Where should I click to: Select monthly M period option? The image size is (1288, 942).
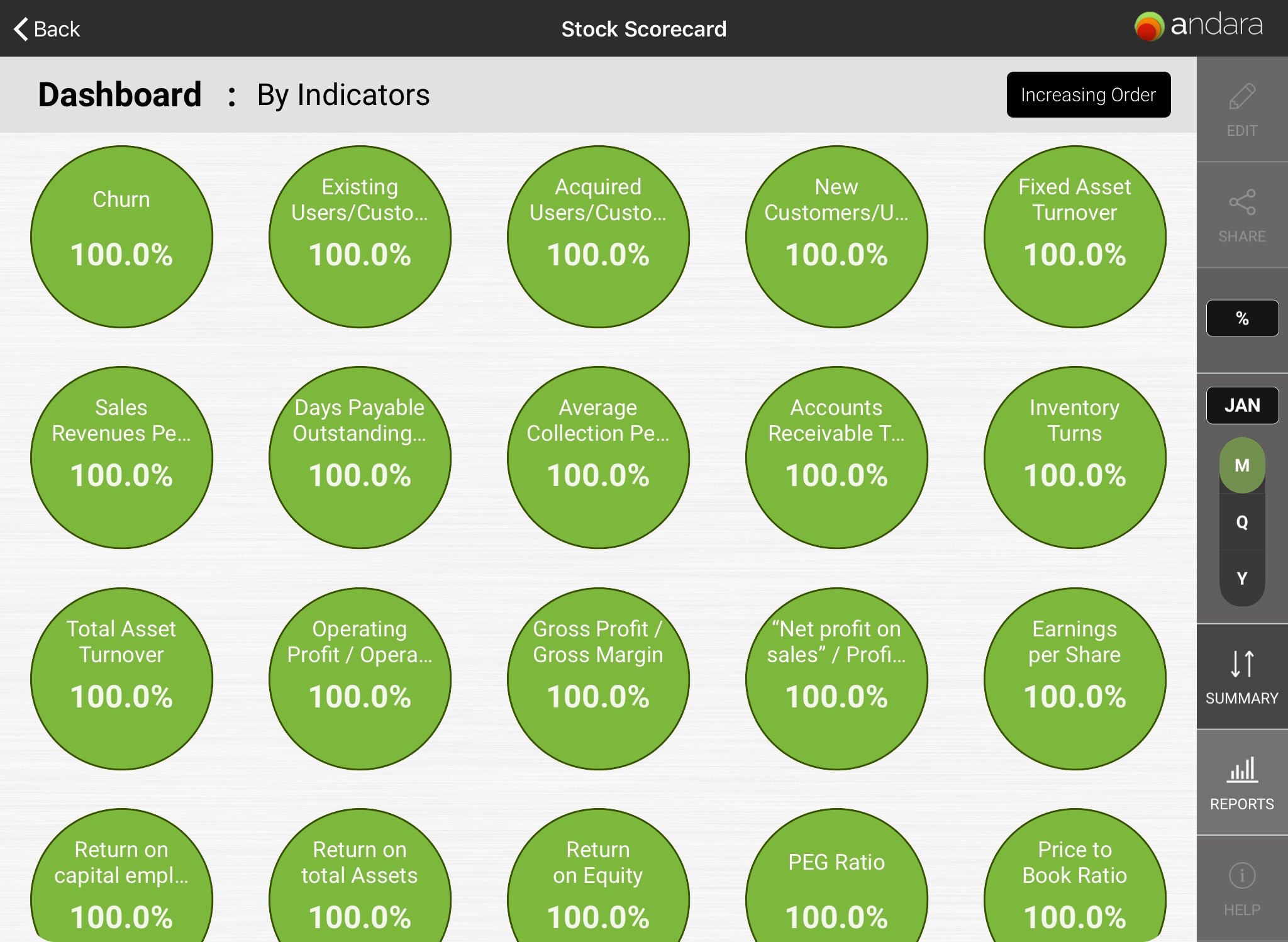point(1241,465)
